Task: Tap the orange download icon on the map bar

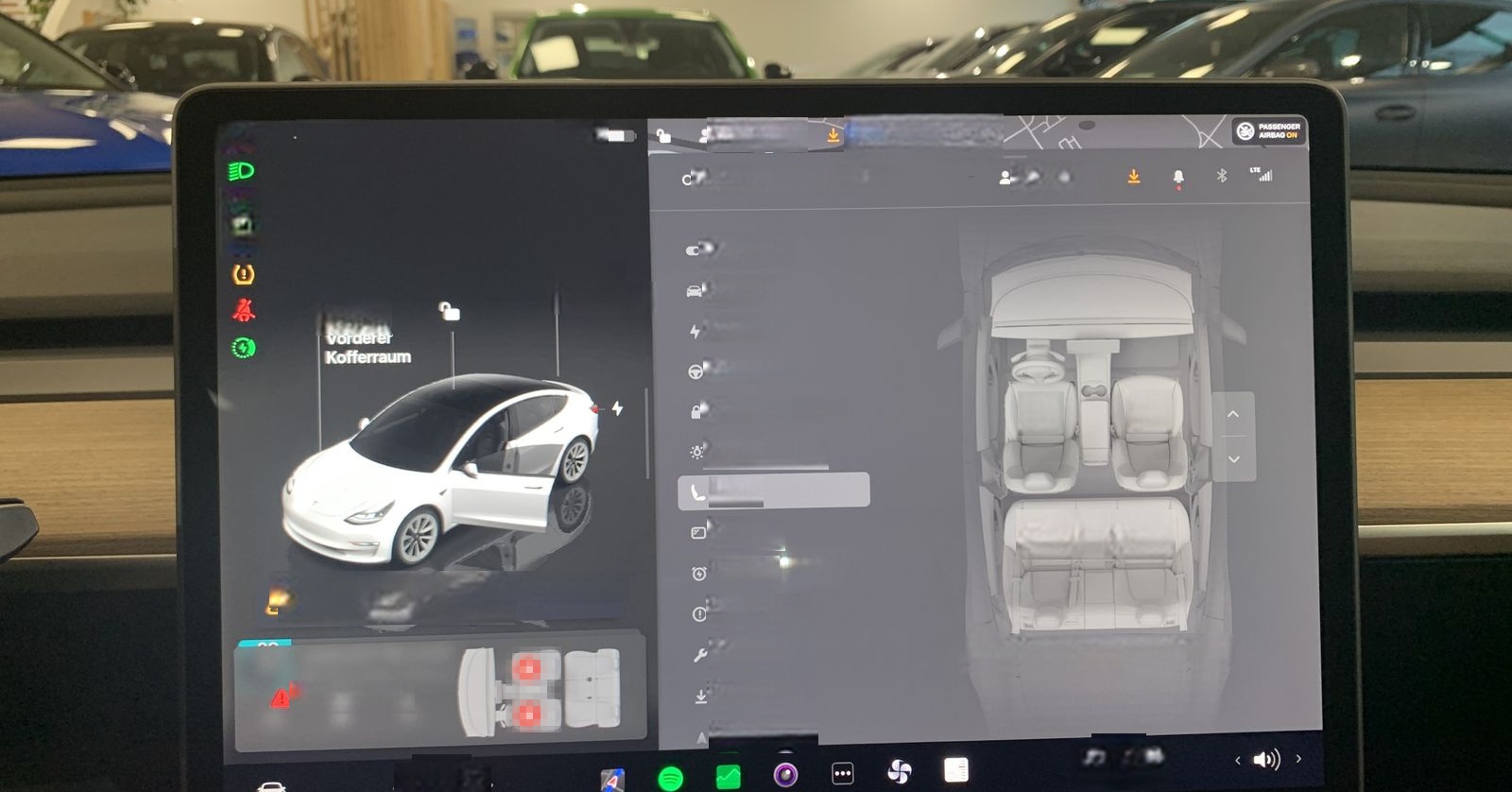Action: click(833, 136)
